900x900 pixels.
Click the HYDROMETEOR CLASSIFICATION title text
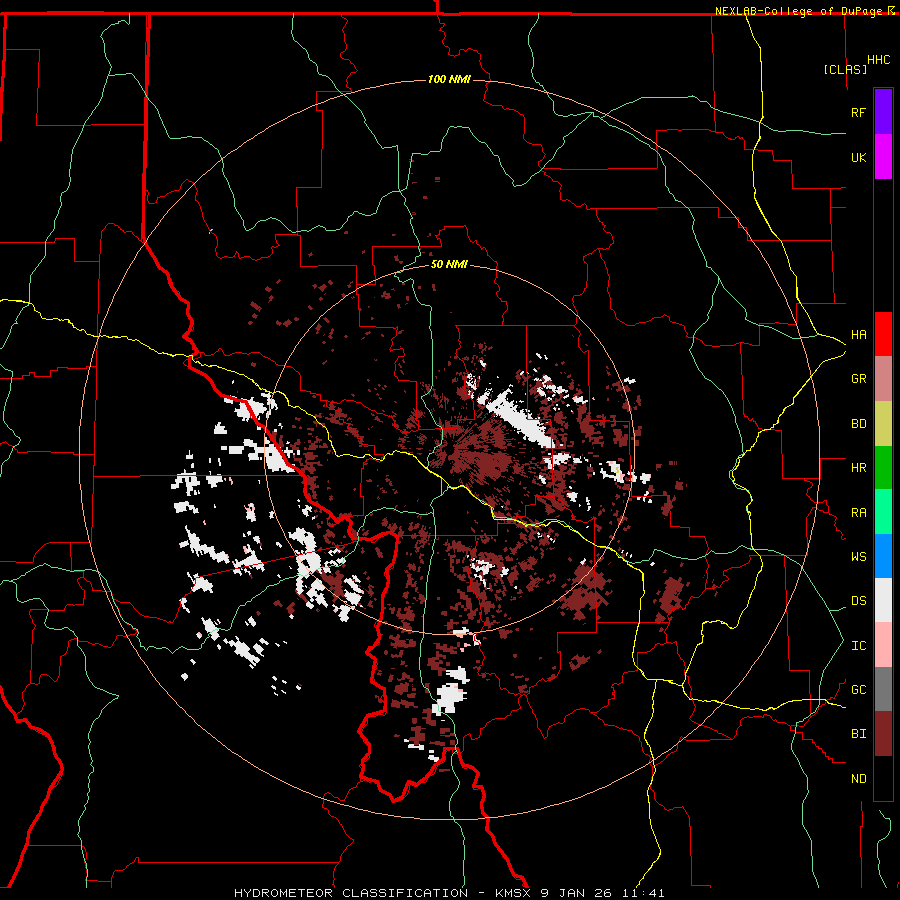(351, 893)
